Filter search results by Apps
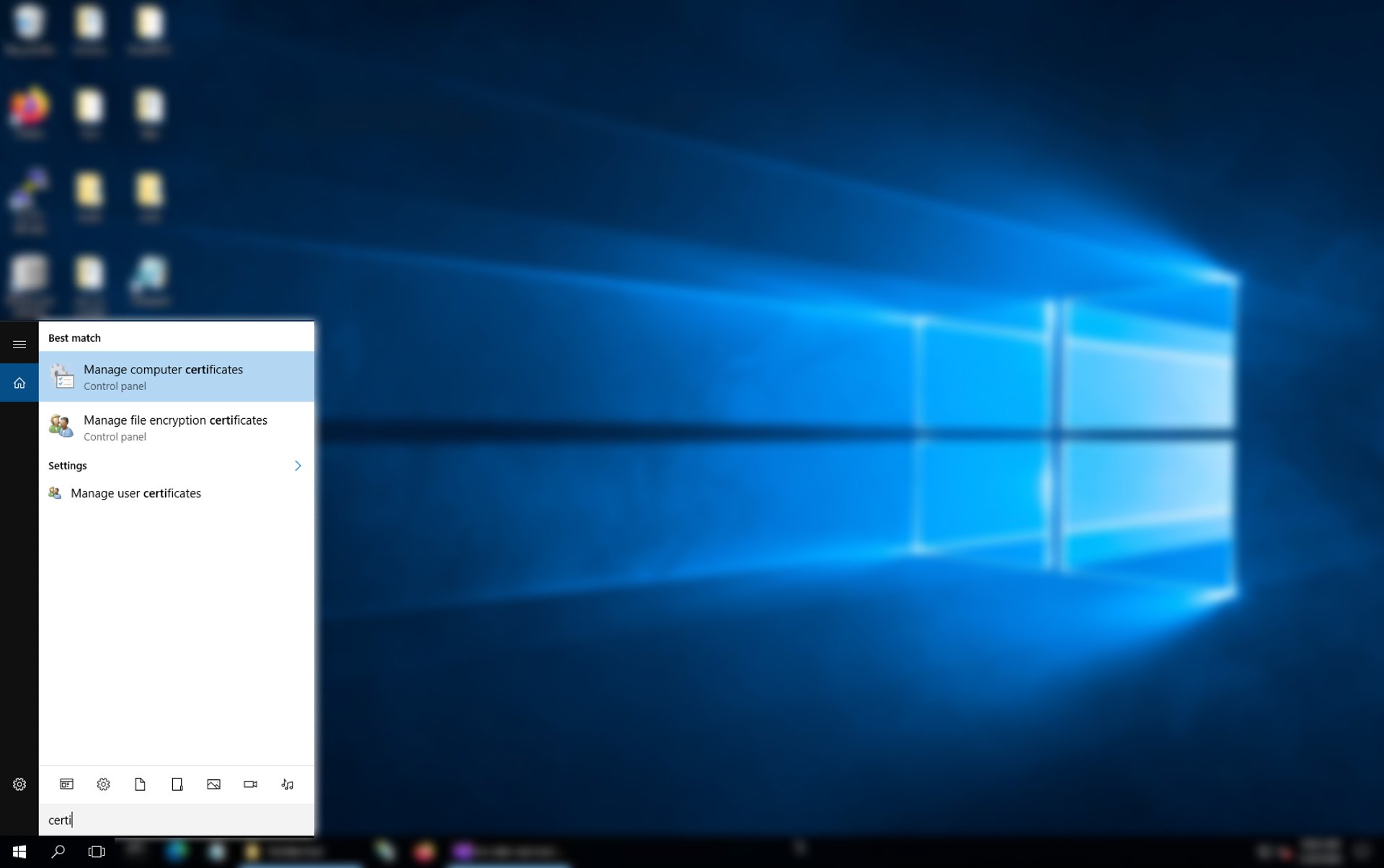This screenshot has height=868, width=1384. point(66,784)
